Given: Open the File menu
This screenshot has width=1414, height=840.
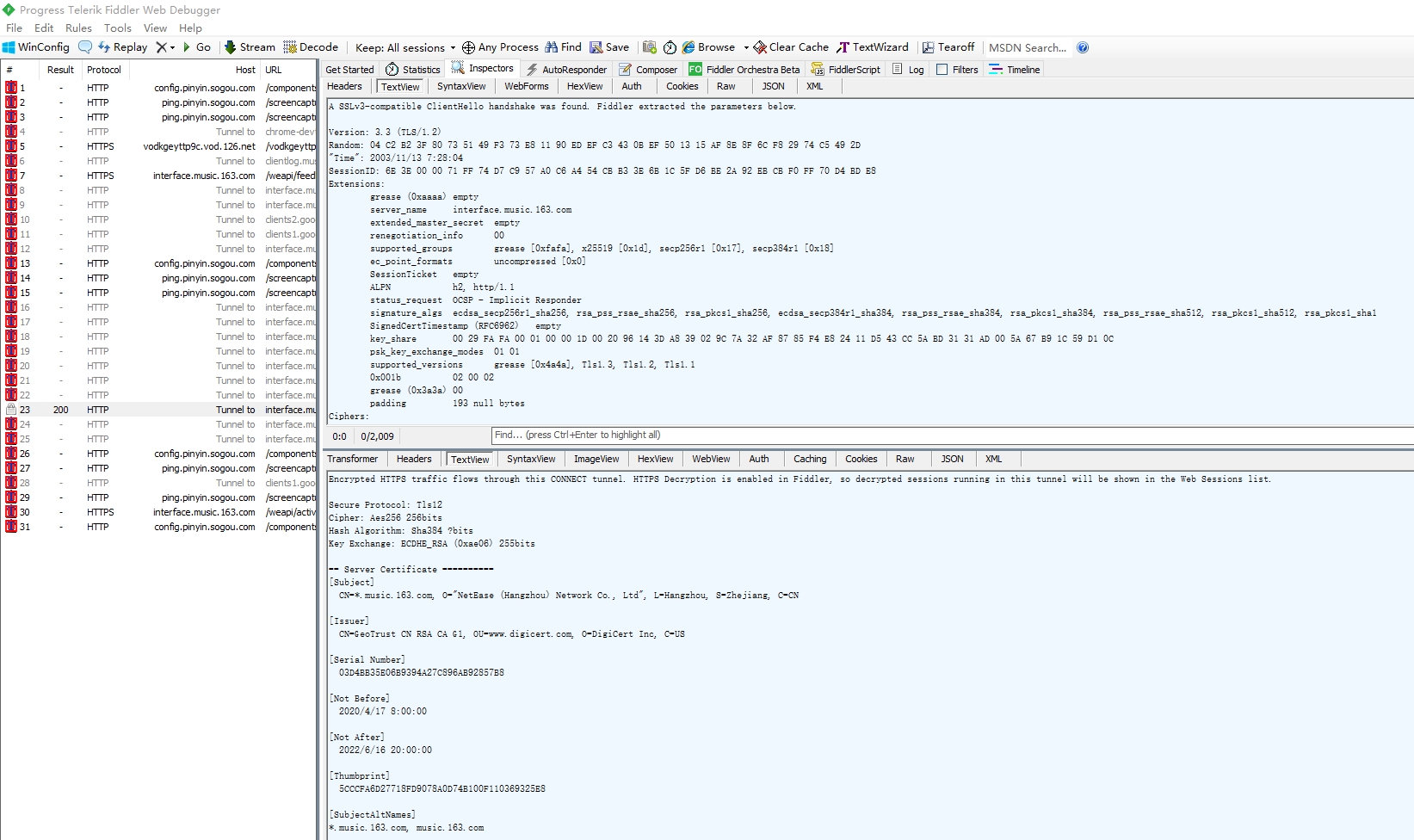Looking at the screenshot, I should coord(15,28).
